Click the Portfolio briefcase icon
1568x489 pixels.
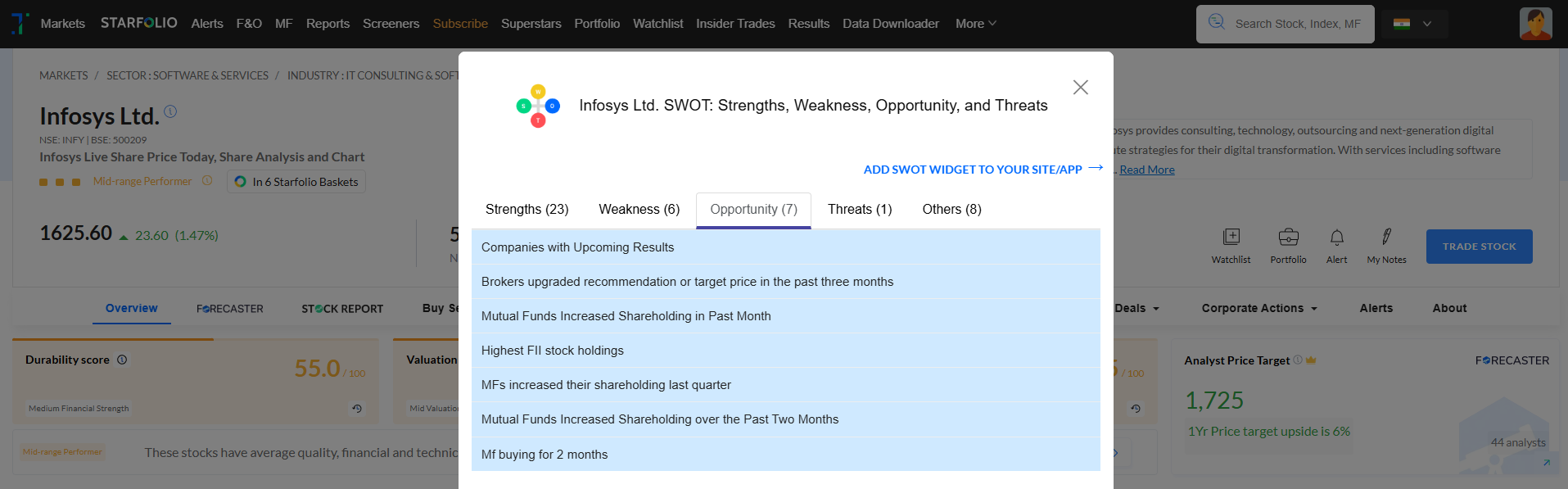click(1288, 238)
